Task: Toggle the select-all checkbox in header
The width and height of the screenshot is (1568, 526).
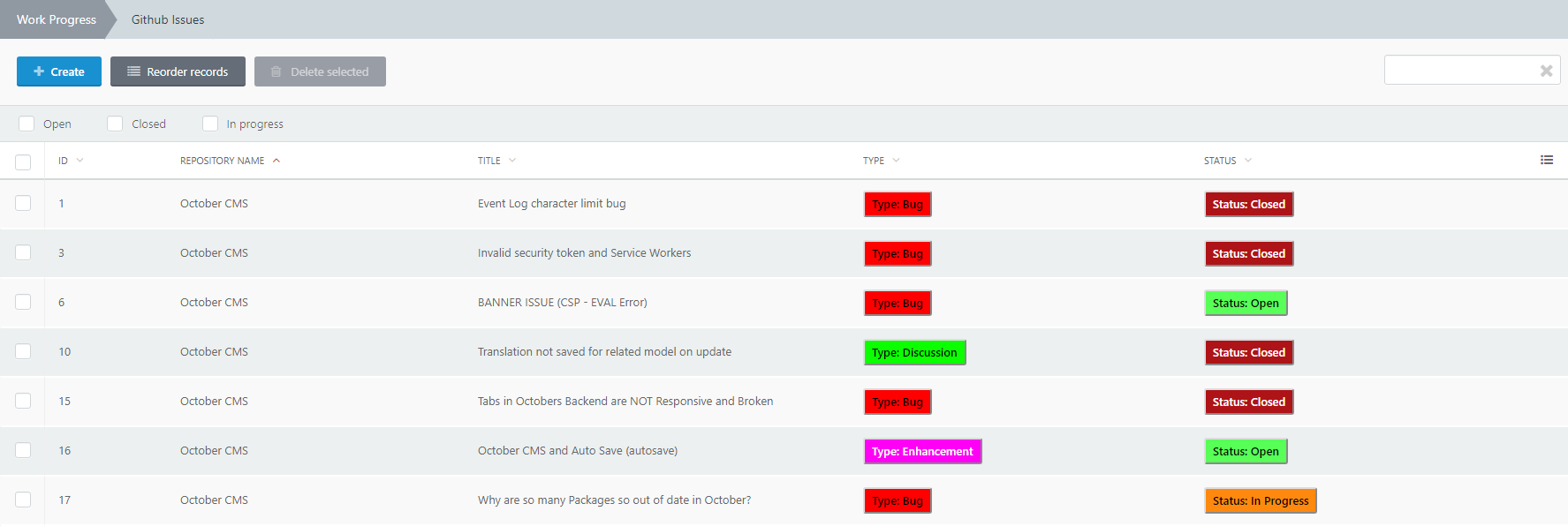Action: coord(23,162)
